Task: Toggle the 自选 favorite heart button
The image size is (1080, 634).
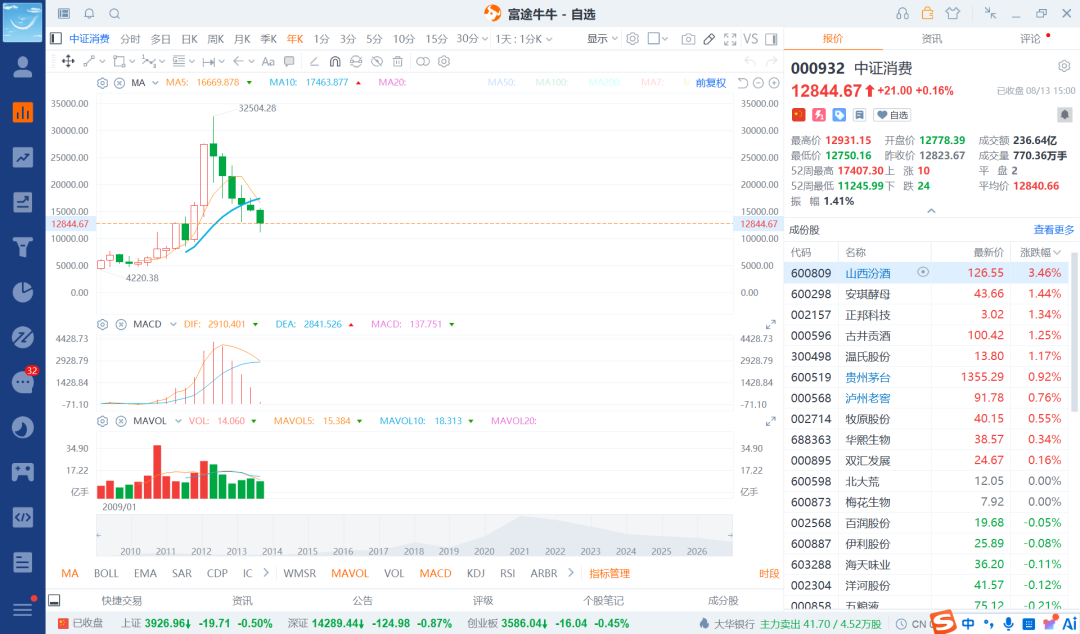Action: tap(893, 115)
